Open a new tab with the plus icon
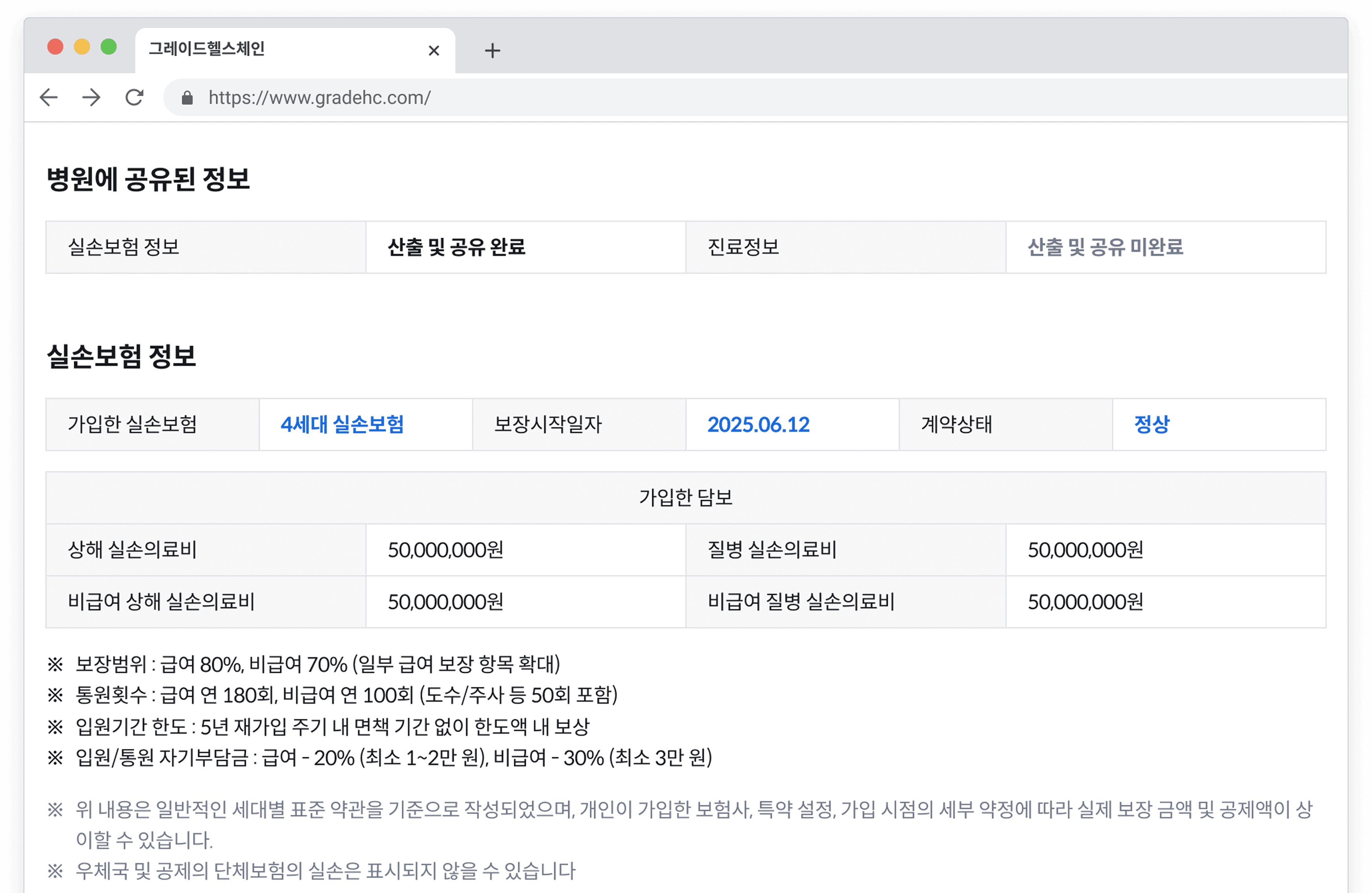Screen dimensions: 1372x893 pyautogui.click(x=492, y=51)
